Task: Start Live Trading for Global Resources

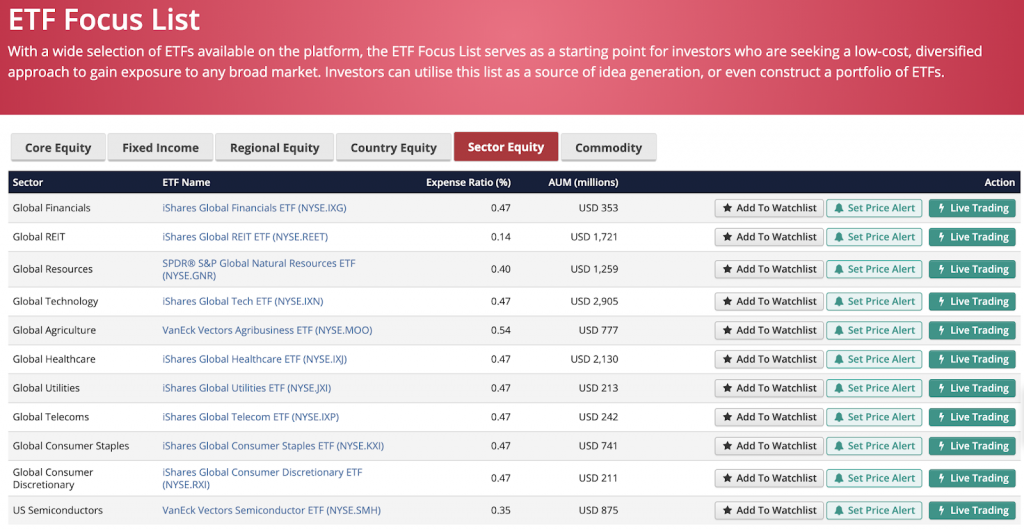Action: click(x=973, y=269)
